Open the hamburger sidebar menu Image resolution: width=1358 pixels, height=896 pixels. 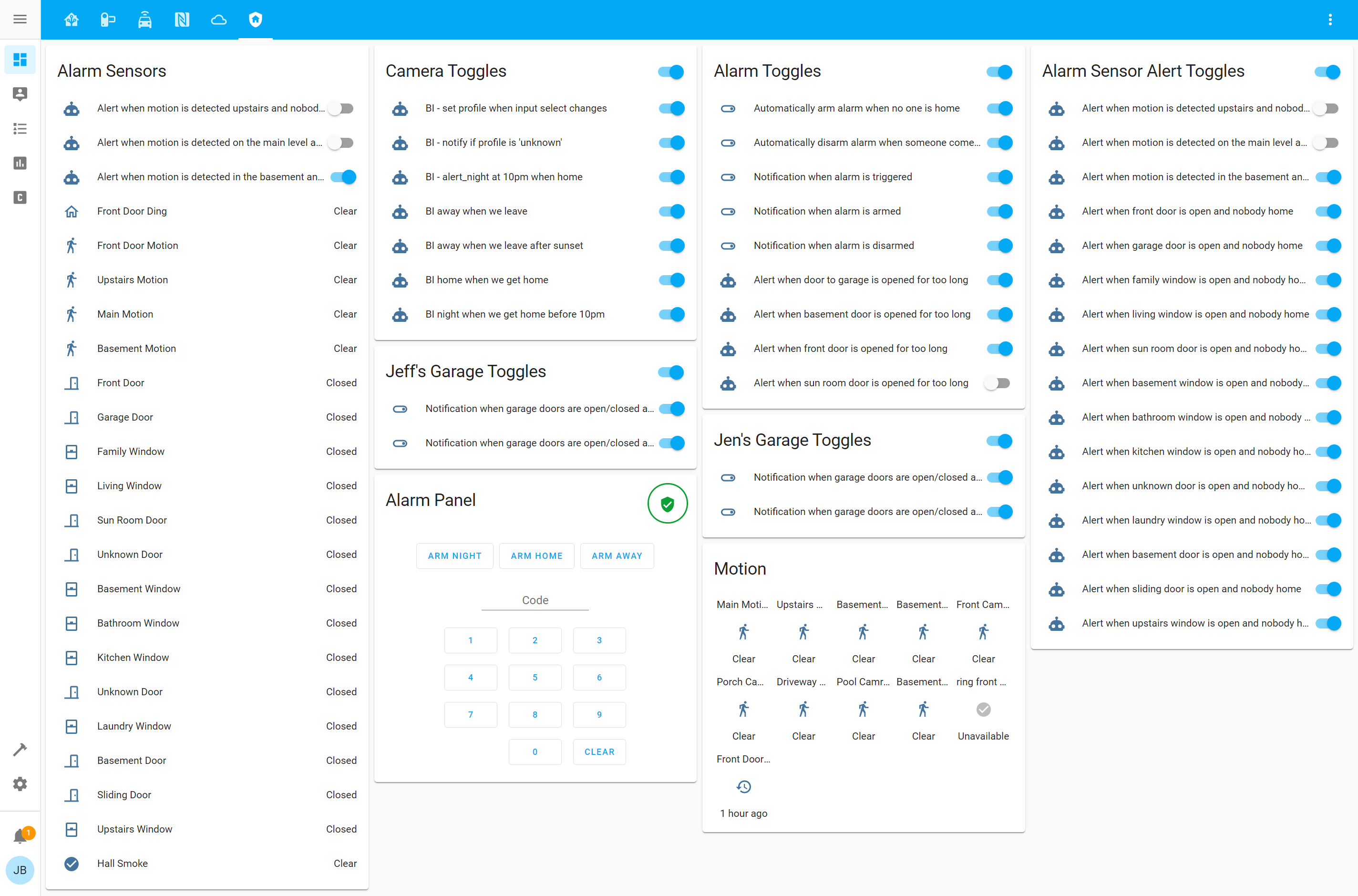(20, 20)
